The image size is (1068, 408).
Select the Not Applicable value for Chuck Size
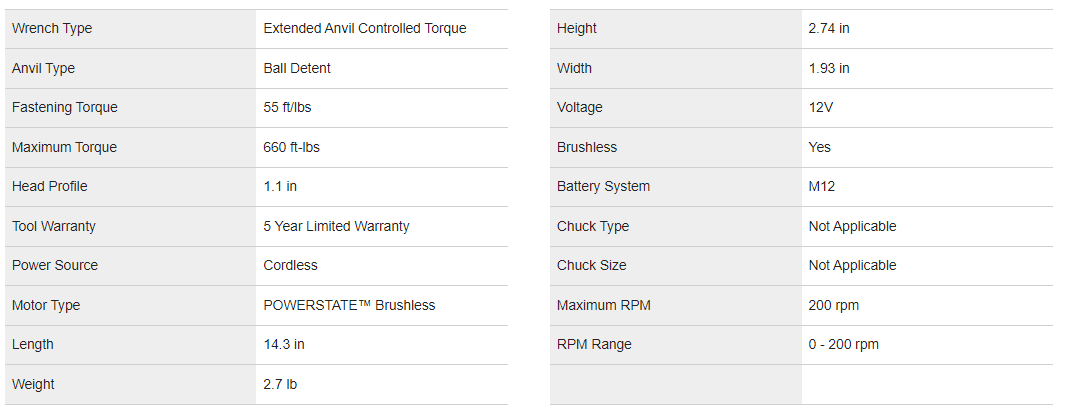click(852, 266)
